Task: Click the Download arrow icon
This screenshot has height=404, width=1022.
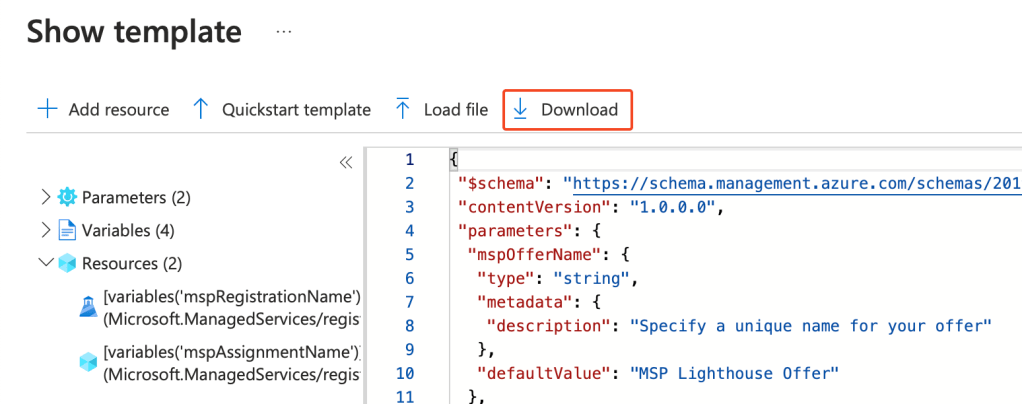Action: [x=520, y=109]
